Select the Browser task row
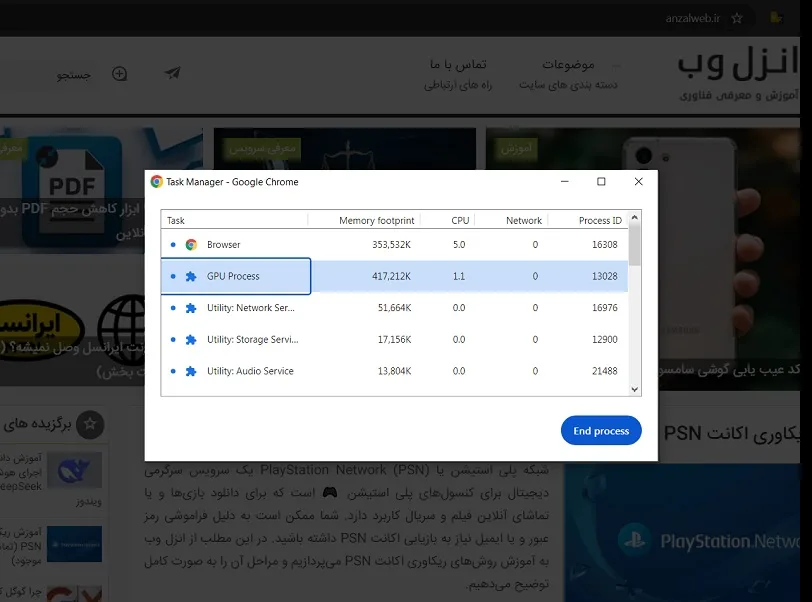 pyautogui.click(x=395, y=245)
